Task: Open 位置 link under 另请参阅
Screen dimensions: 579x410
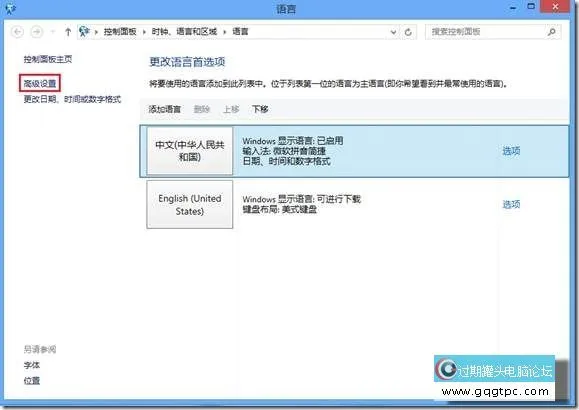Action: click(x=32, y=380)
